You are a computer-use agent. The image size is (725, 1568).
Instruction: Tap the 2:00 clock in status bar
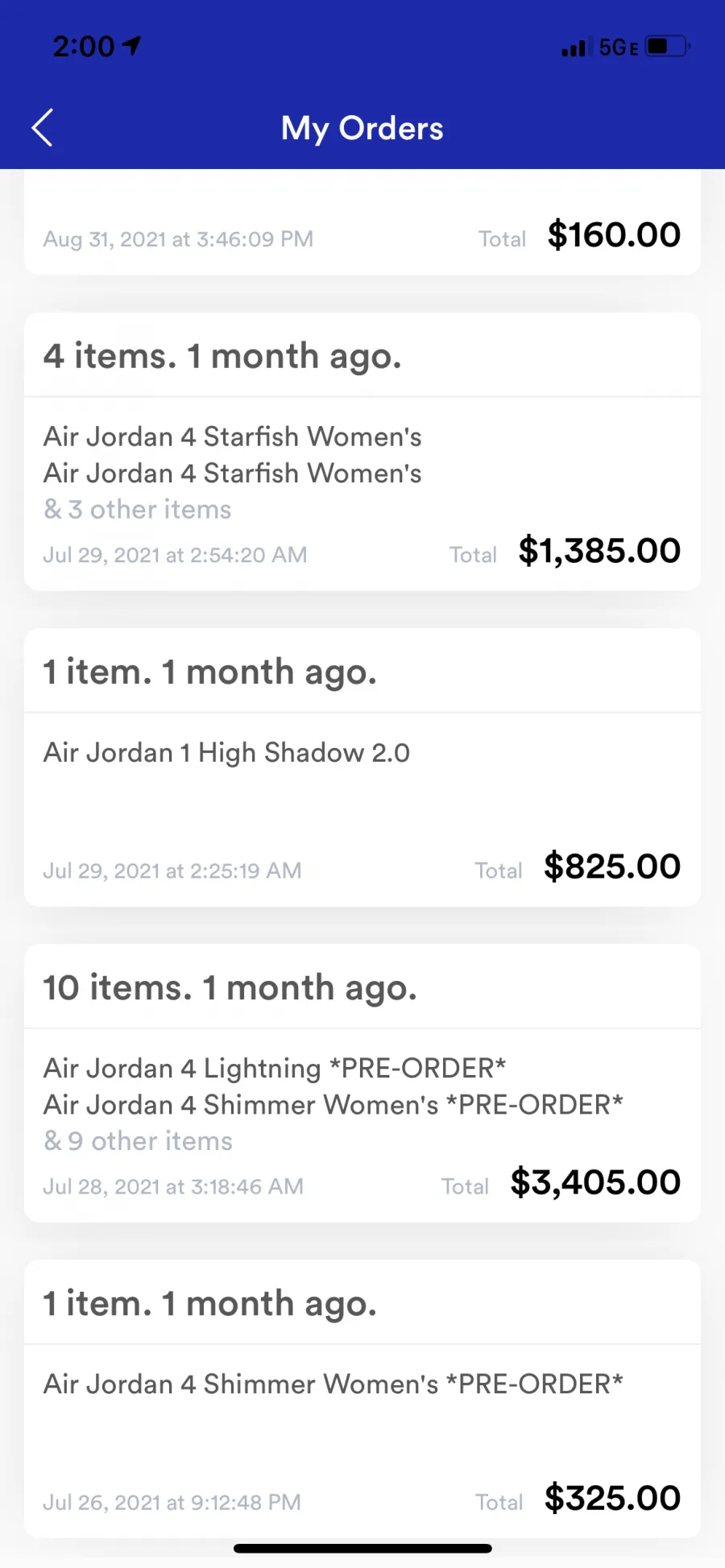click(x=84, y=47)
